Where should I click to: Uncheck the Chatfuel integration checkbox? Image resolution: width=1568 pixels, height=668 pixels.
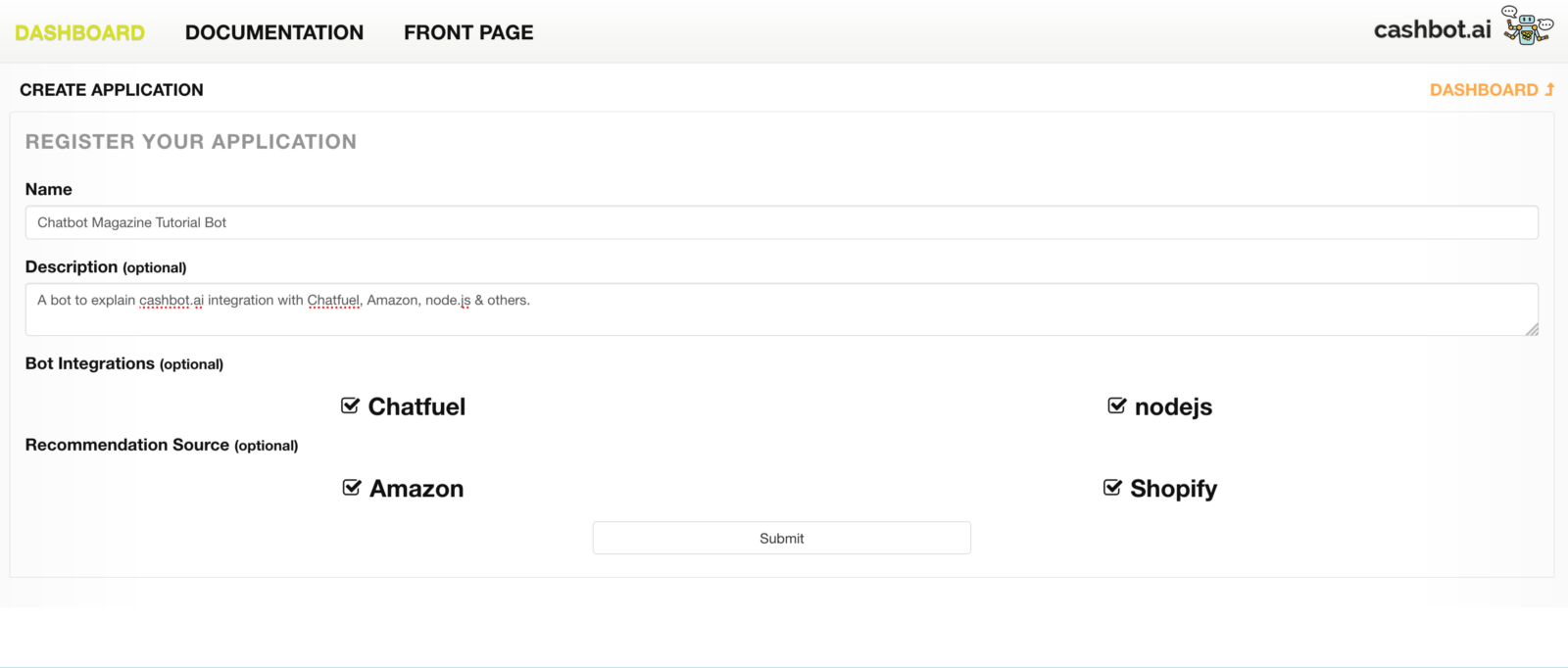click(x=350, y=406)
